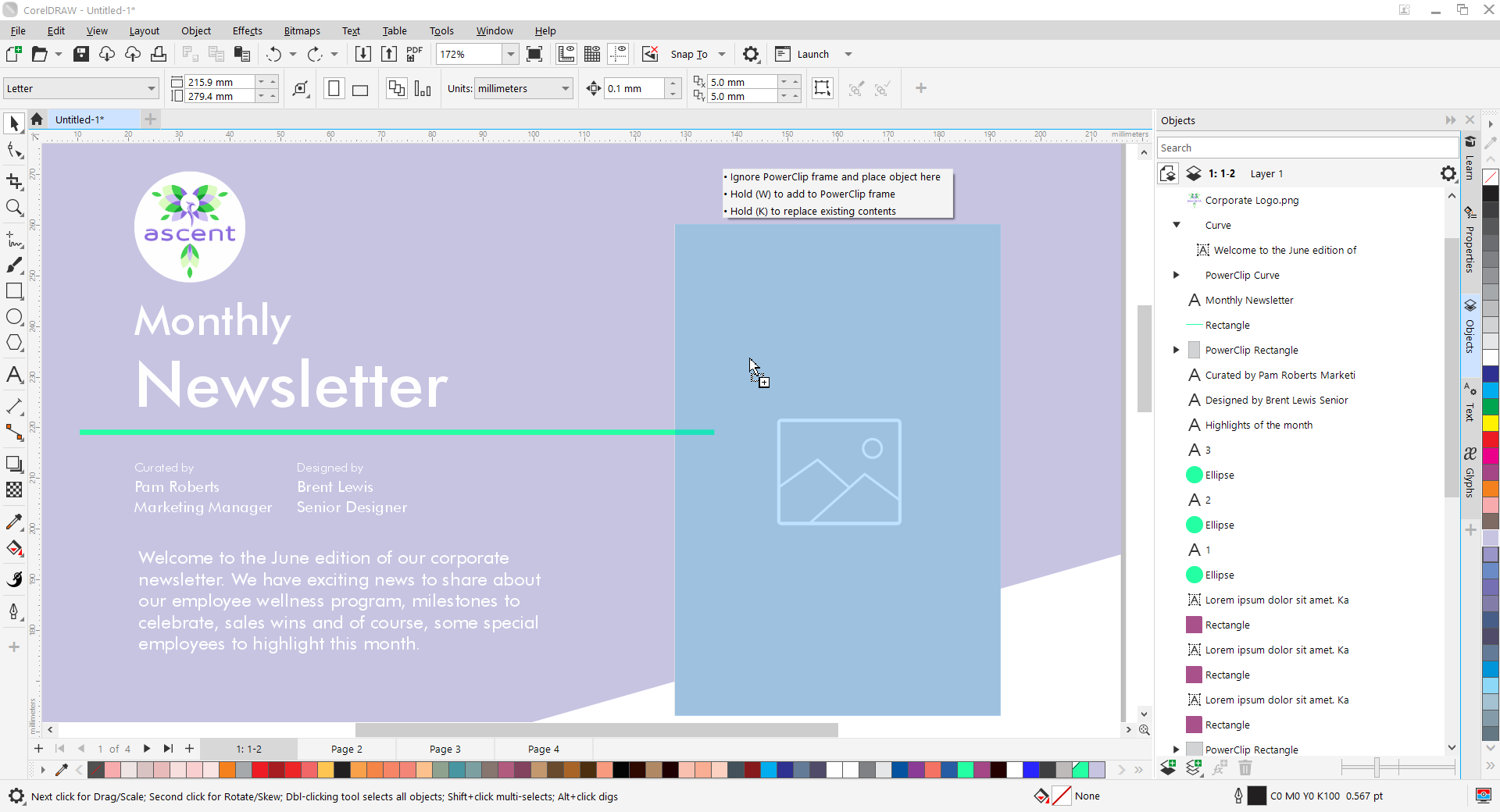Open the Bitmaps menu
This screenshot has height=812, width=1500.
302,30
